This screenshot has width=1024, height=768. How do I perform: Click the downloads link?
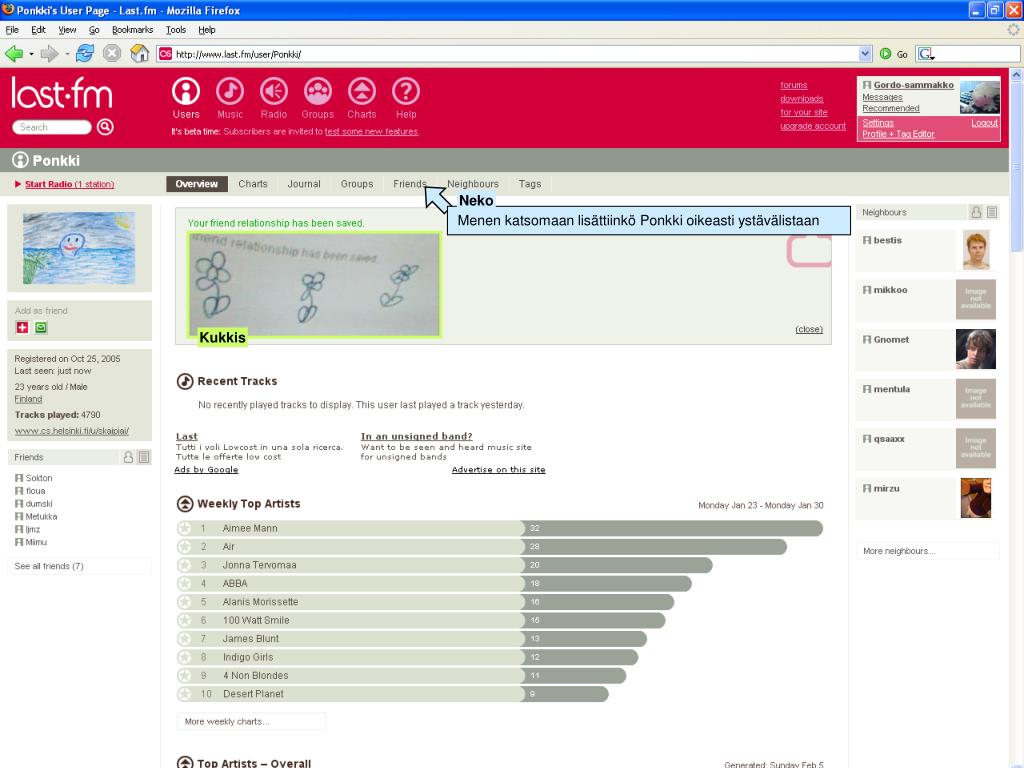click(x=801, y=99)
